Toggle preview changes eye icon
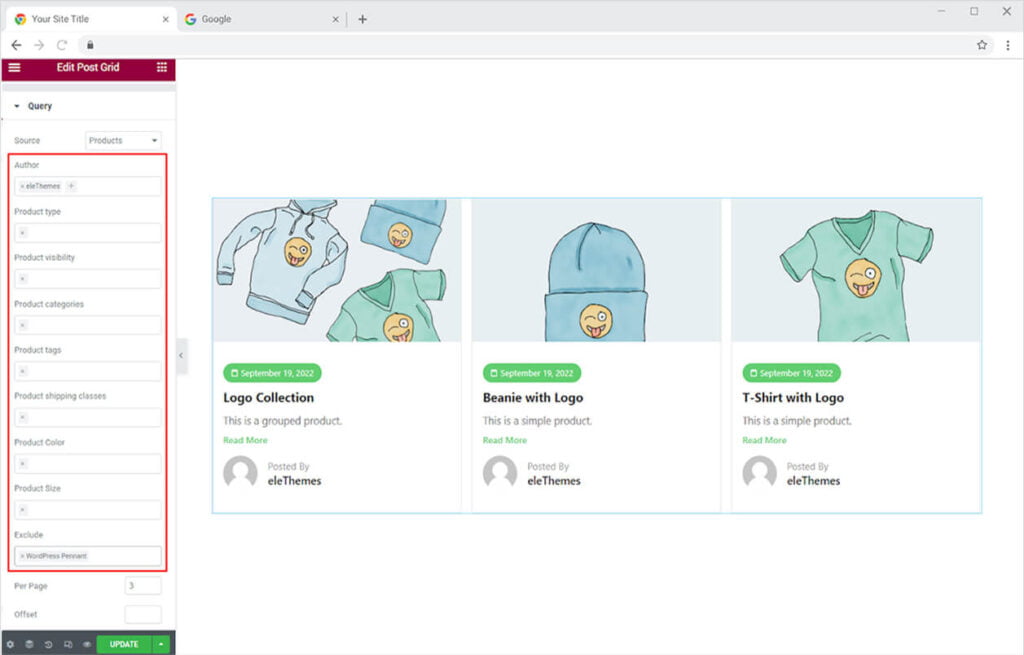Screen dimensions: 1024x655 [86, 645]
